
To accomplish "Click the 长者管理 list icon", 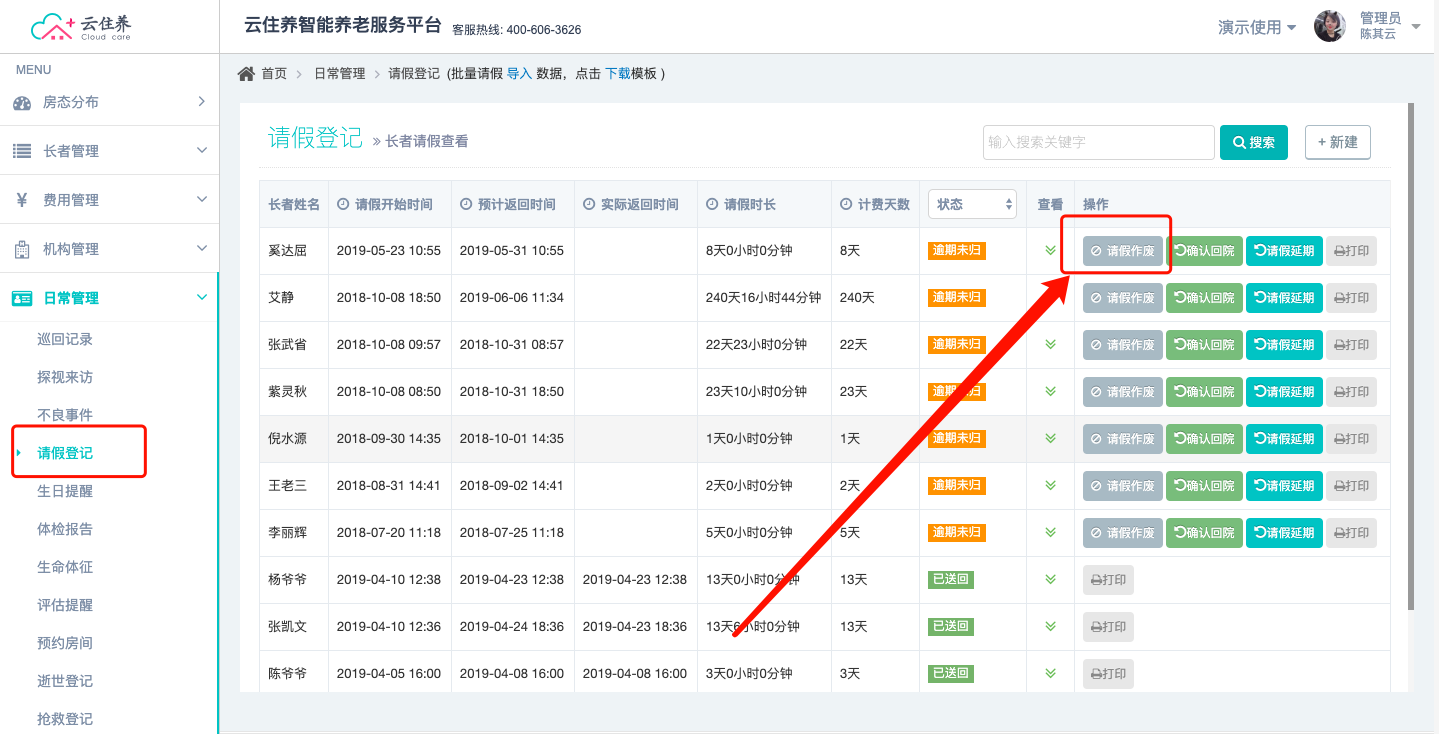I will pyautogui.click(x=22, y=151).
